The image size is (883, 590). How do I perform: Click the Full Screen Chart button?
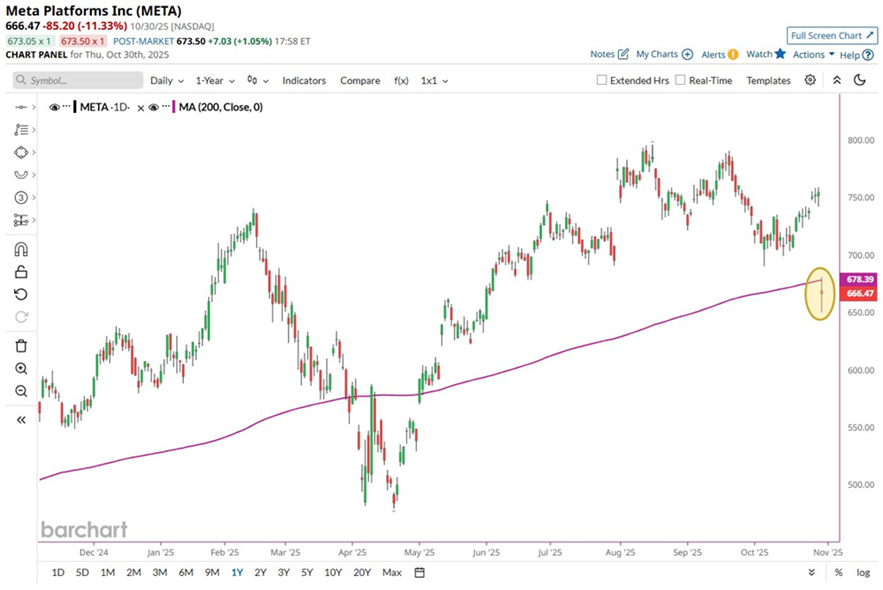[x=832, y=35]
